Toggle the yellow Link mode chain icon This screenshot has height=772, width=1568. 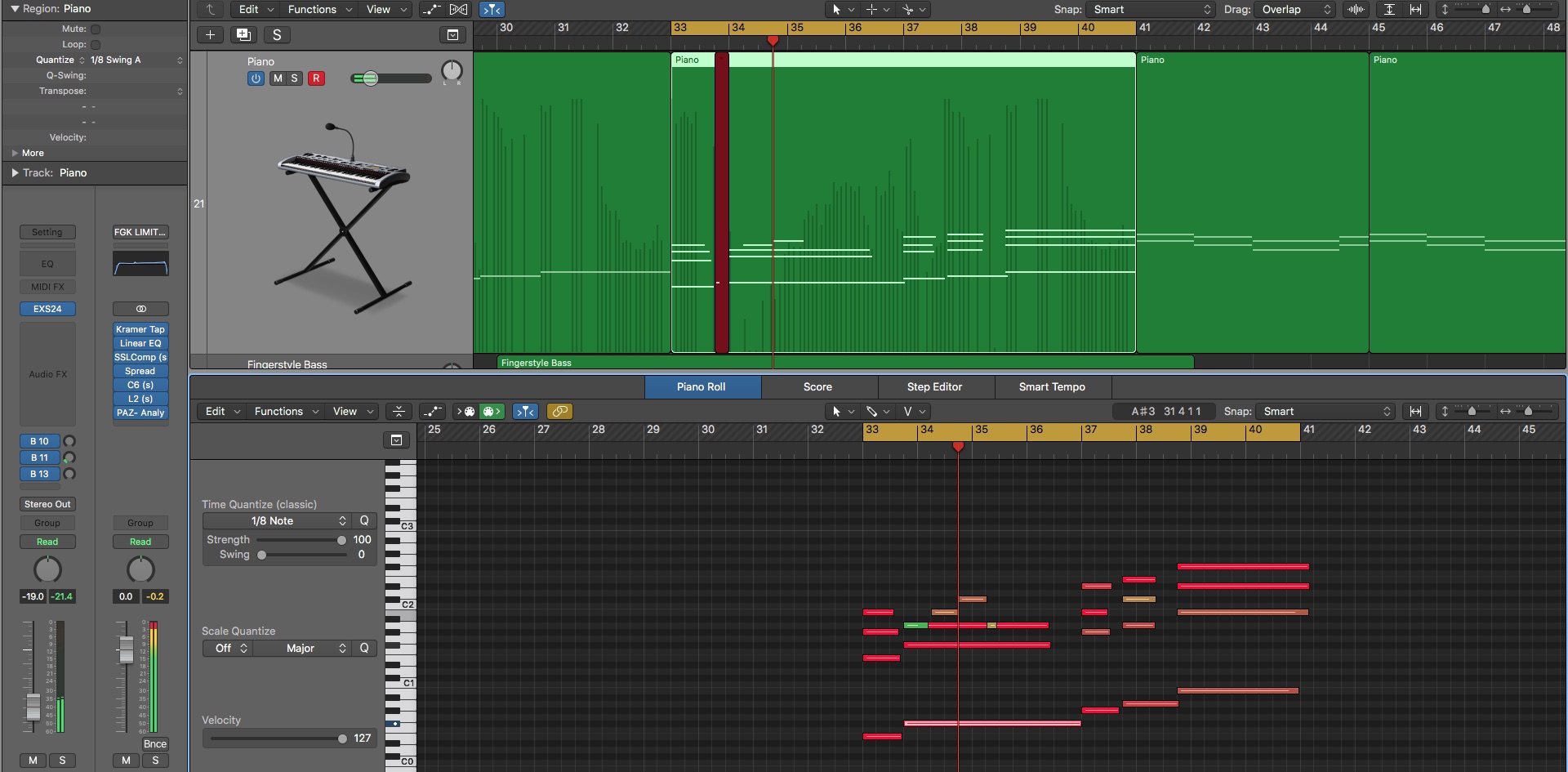click(560, 411)
